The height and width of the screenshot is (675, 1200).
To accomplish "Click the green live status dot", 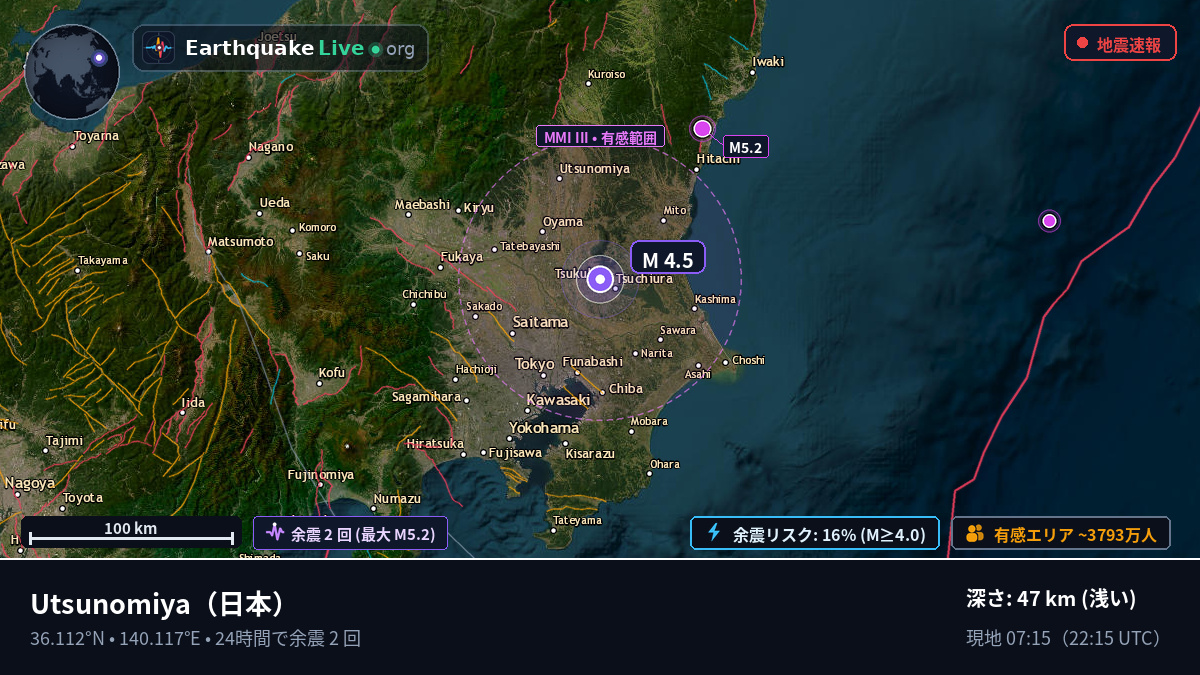I will click(375, 49).
